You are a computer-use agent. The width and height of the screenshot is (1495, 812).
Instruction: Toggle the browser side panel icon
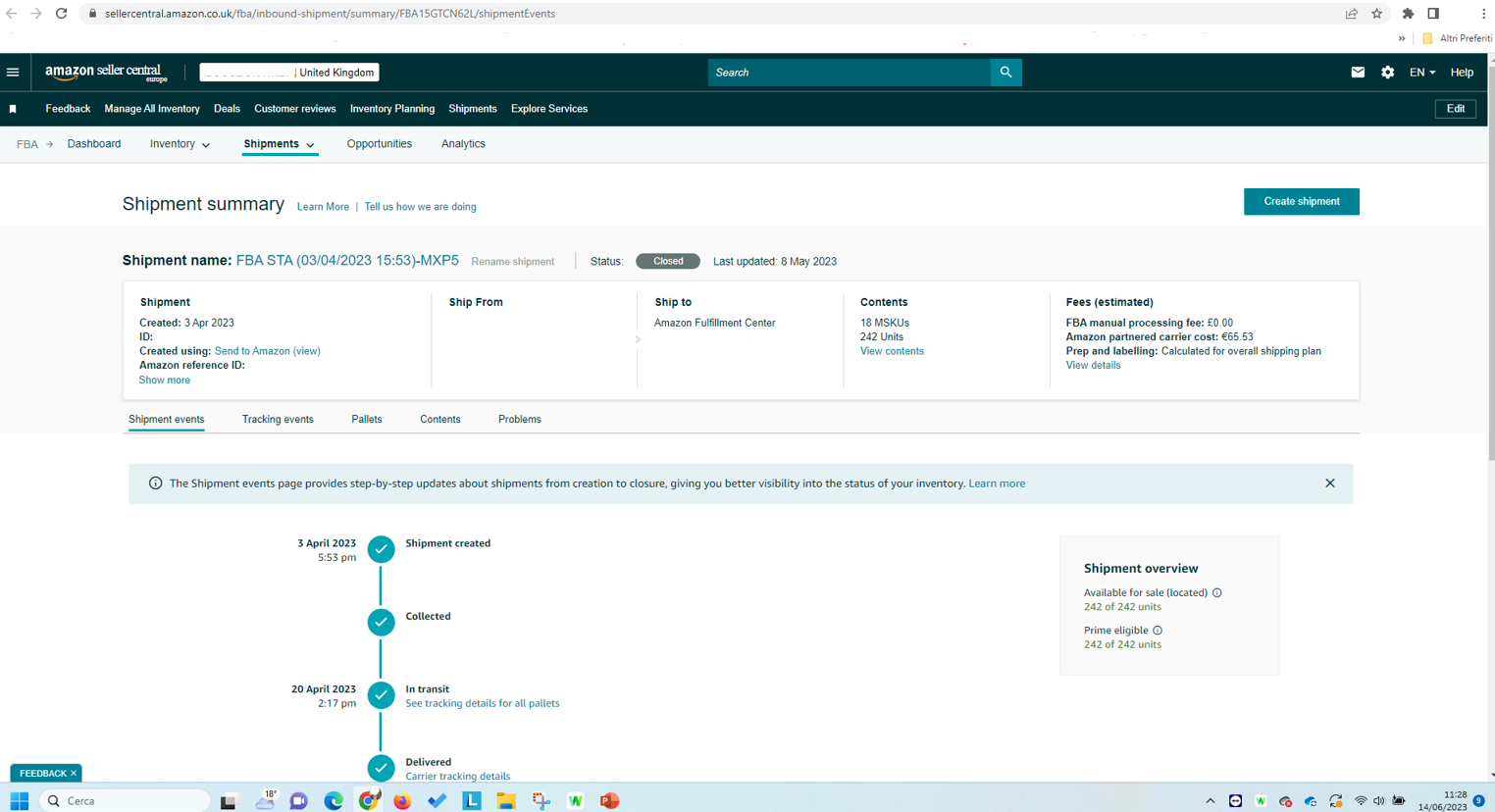point(1433,14)
